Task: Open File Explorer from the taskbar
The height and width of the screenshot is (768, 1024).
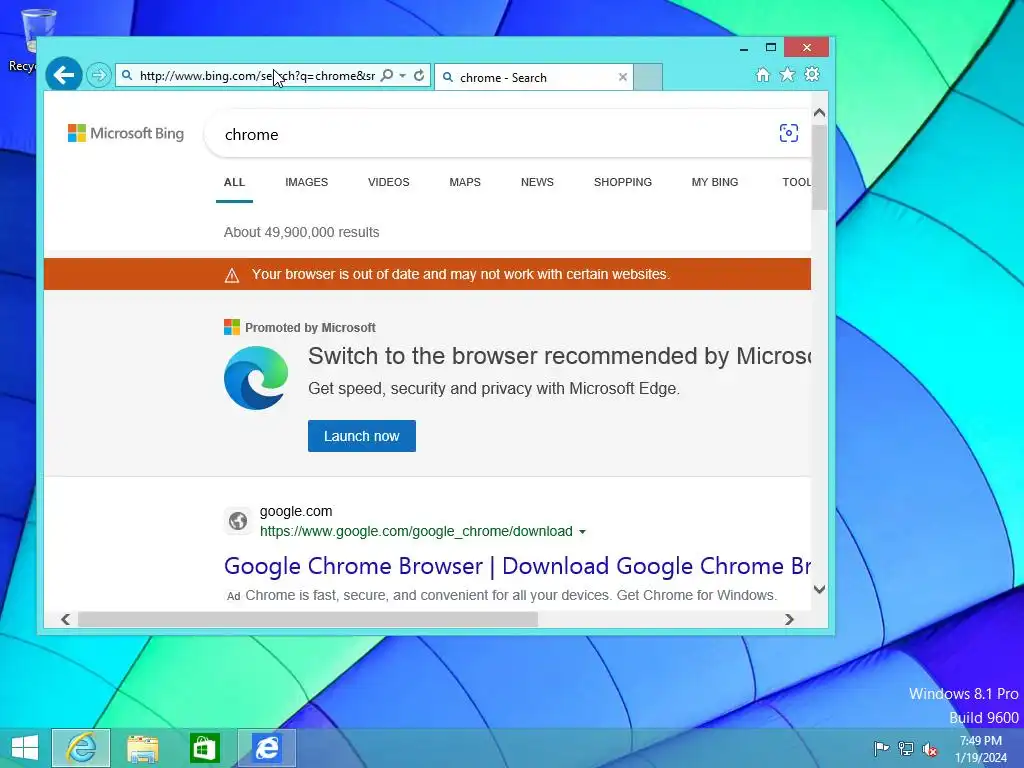Action: coord(143,748)
